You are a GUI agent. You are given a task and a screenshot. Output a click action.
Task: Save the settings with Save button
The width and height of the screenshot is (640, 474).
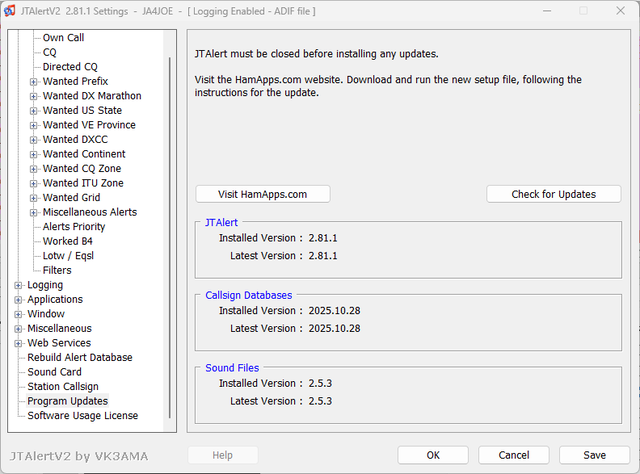tap(594, 455)
